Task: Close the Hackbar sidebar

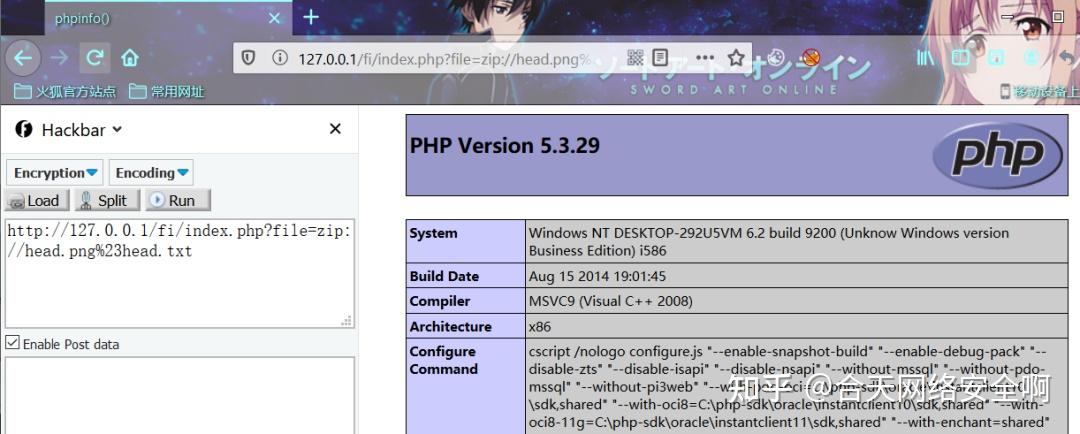Action: (x=335, y=129)
